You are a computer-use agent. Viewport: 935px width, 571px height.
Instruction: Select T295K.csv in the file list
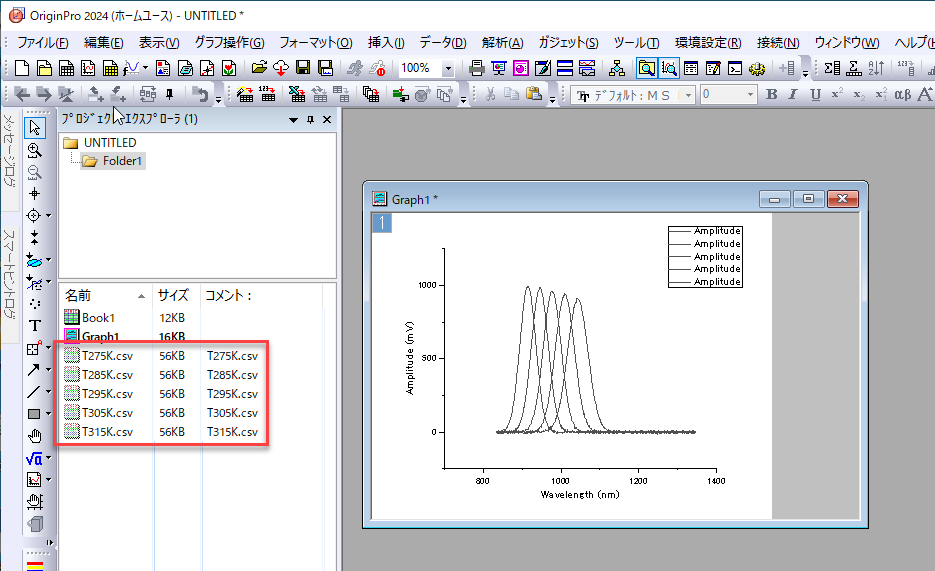[x=107, y=394]
